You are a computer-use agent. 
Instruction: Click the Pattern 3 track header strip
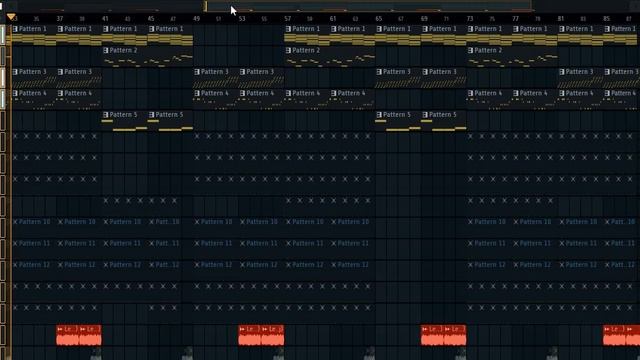click(3, 78)
